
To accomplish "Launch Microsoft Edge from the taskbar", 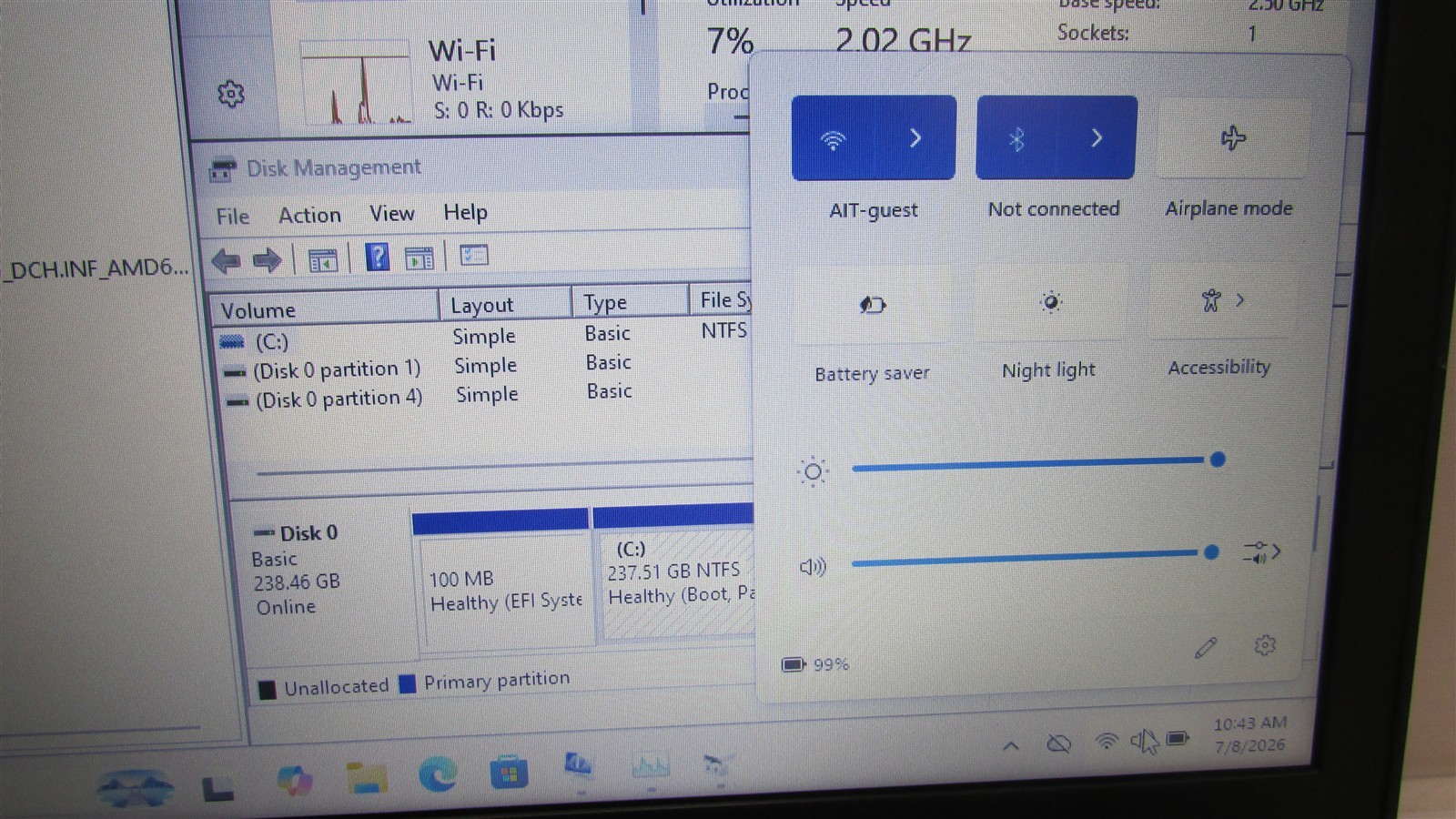I will (438, 774).
